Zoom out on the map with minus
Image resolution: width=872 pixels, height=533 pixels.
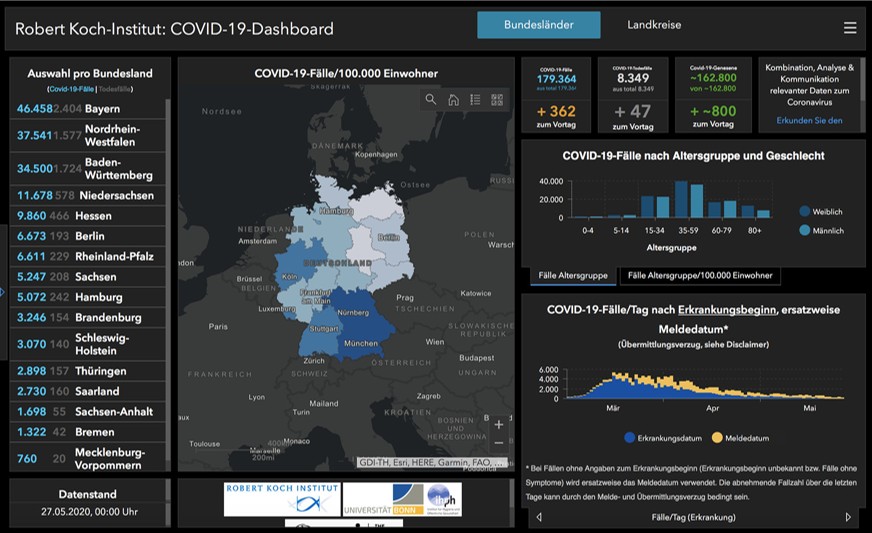(x=499, y=443)
